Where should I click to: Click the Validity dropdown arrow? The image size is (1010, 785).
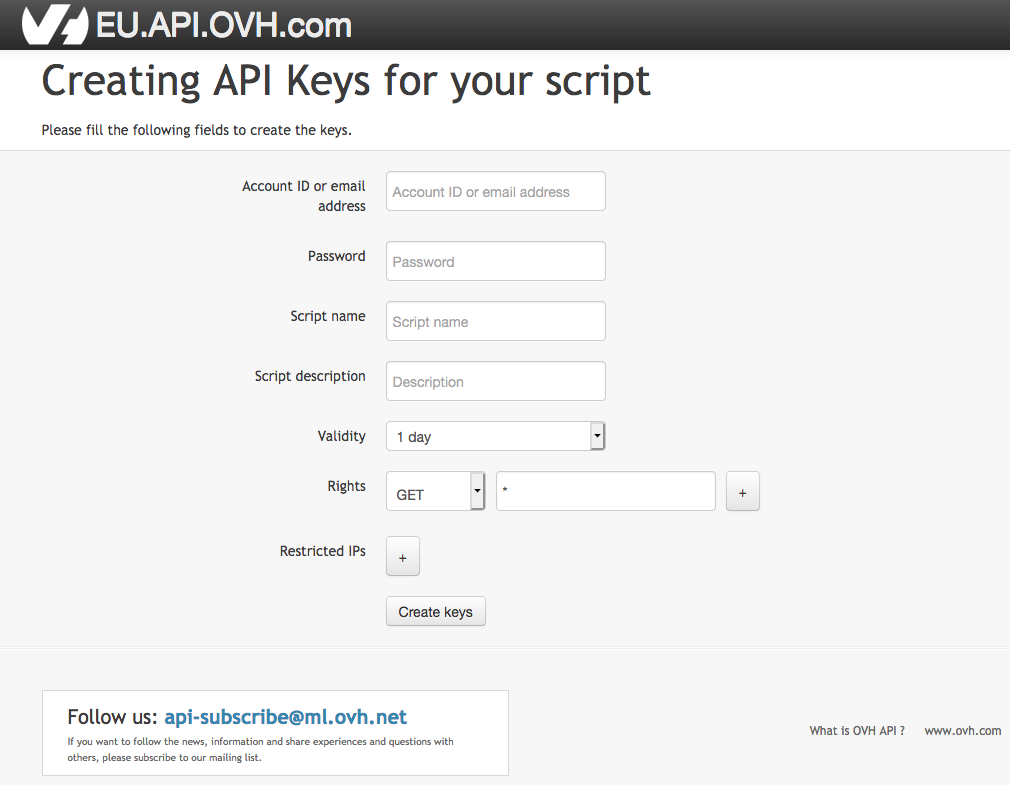point(598,436)
